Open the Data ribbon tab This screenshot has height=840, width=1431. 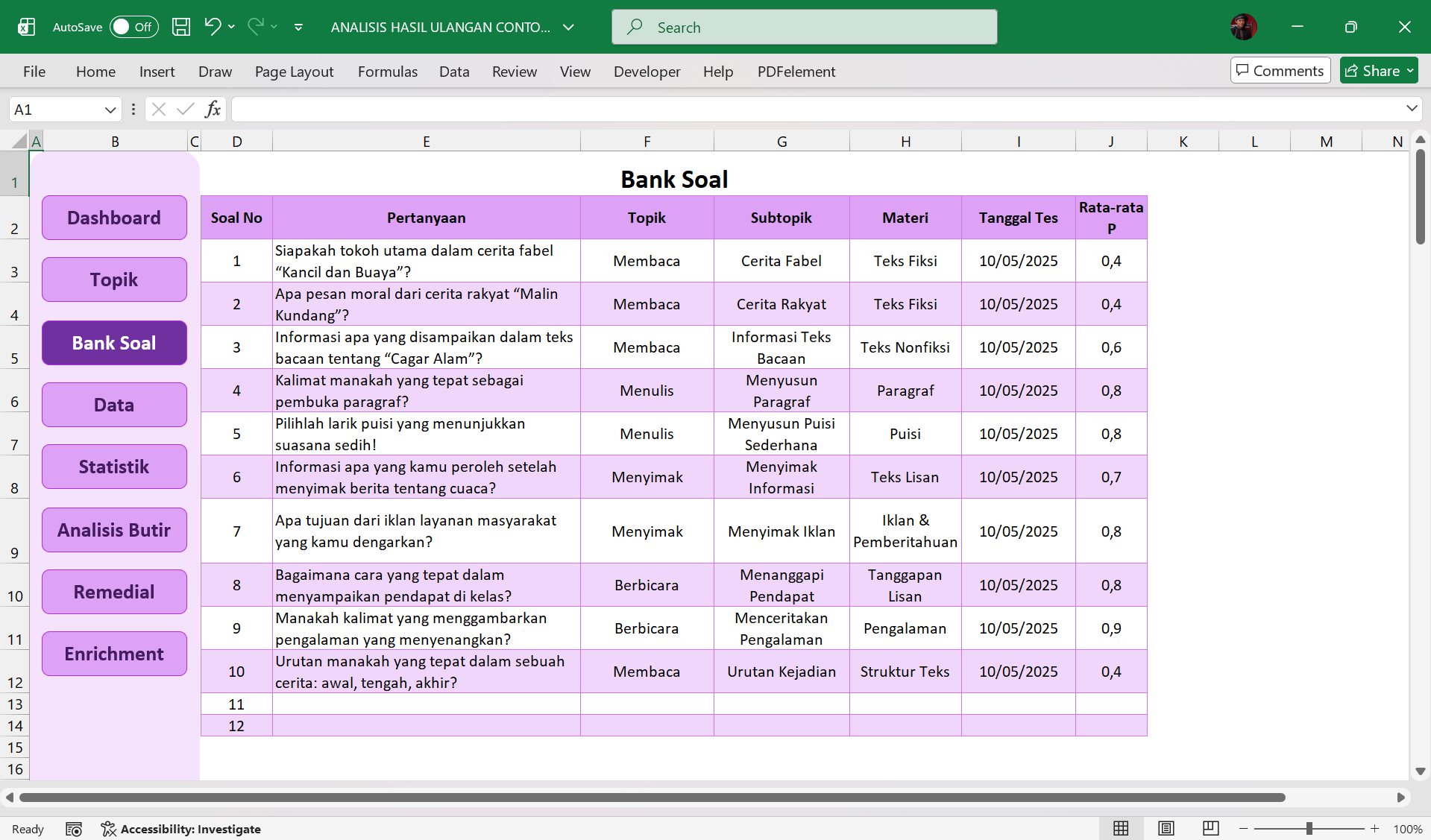(x=454, y=72)
